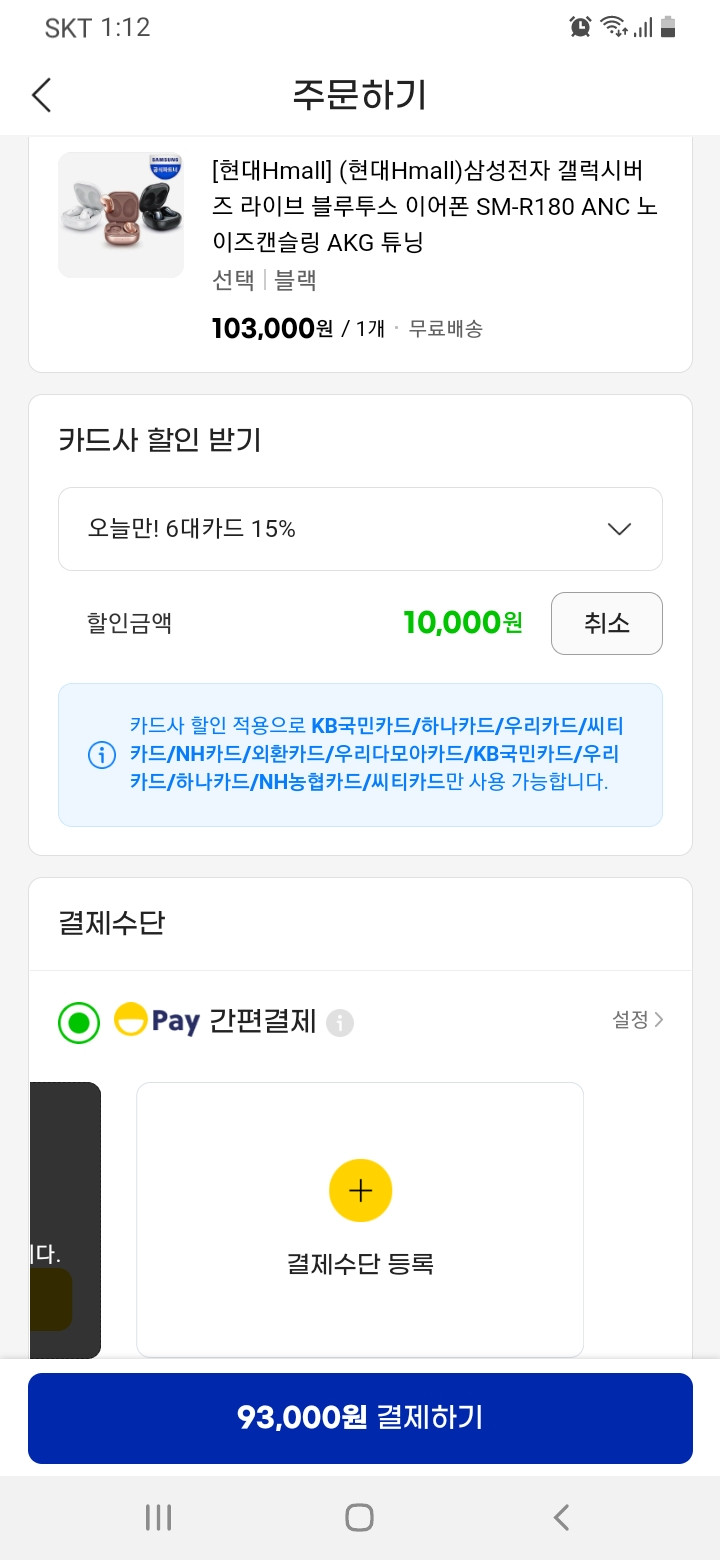The image size is (720, 1560).
Task: Tap the info icon next to 간편결제
Action: click(x=340, y=1023)
